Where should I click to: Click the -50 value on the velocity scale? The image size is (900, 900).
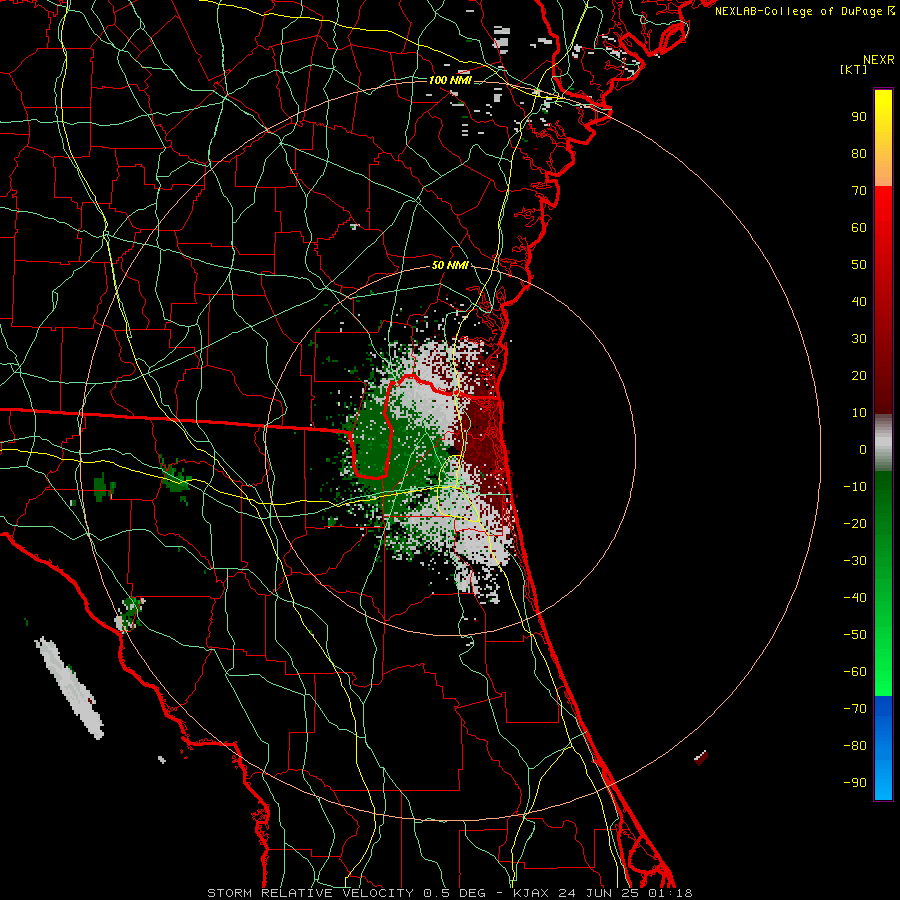[x=855, y=635]
